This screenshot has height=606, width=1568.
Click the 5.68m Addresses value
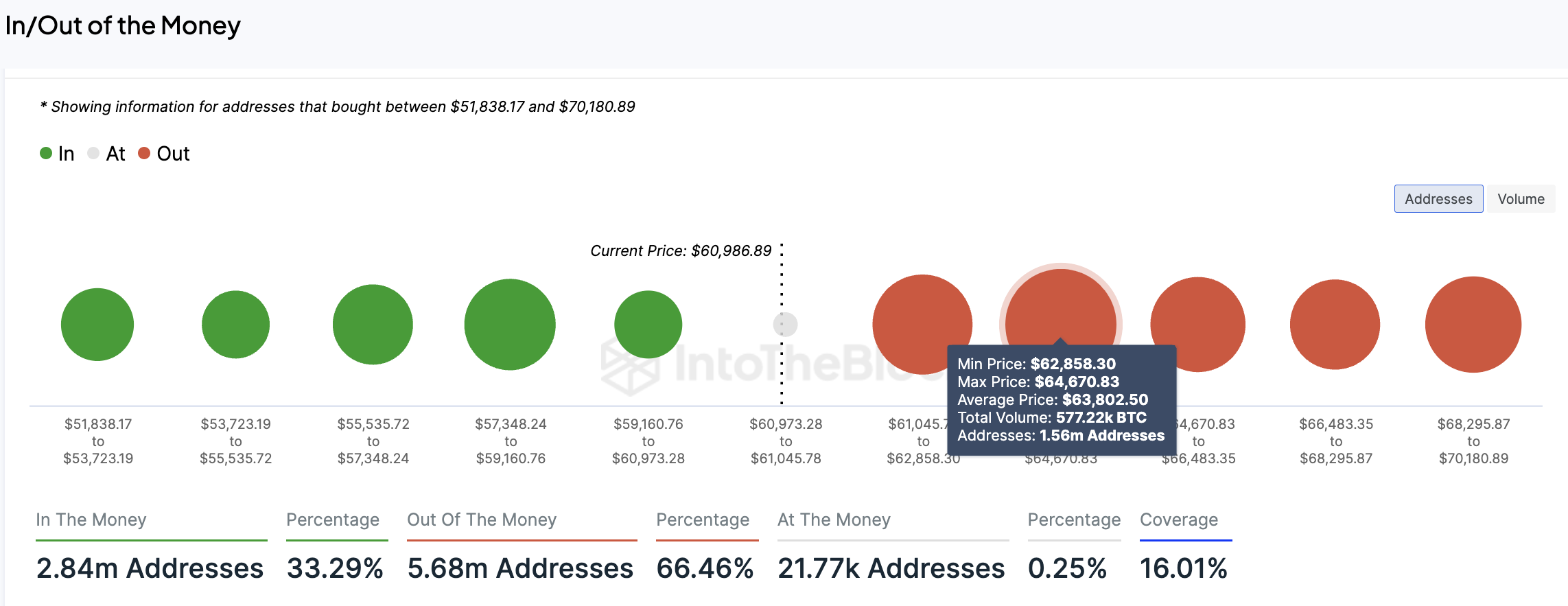point(520,568)
